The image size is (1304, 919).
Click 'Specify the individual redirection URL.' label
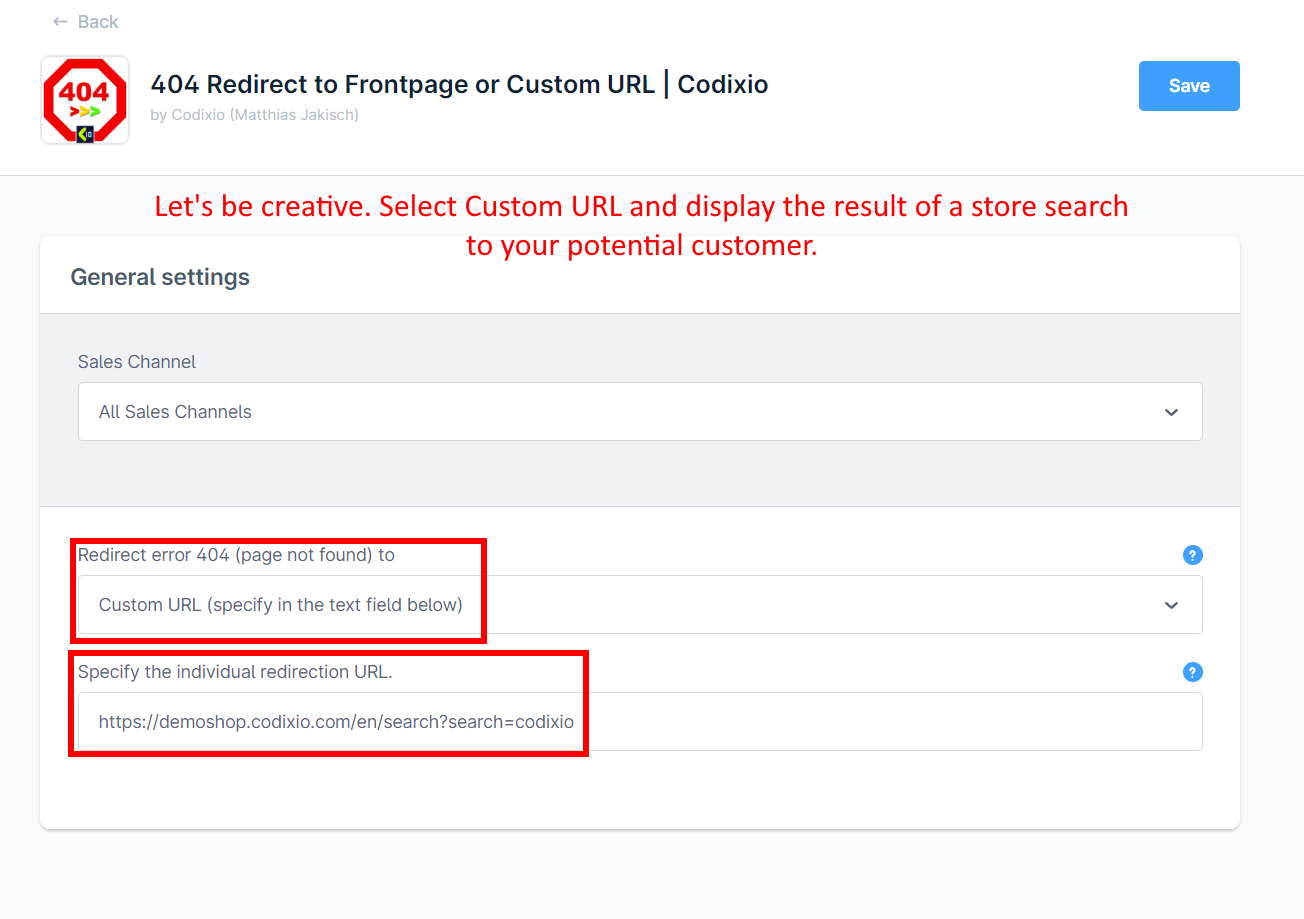point(235,672)
